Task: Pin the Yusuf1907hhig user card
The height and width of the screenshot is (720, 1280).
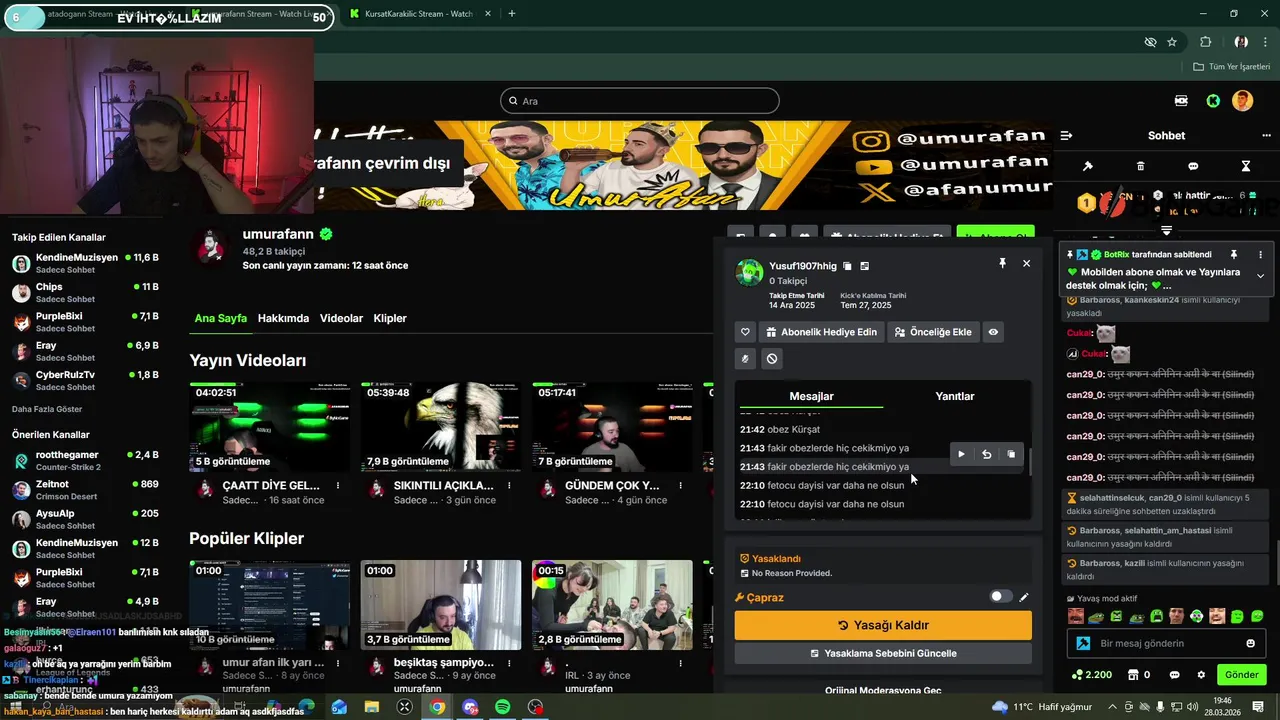Action: click(1002, 263)
